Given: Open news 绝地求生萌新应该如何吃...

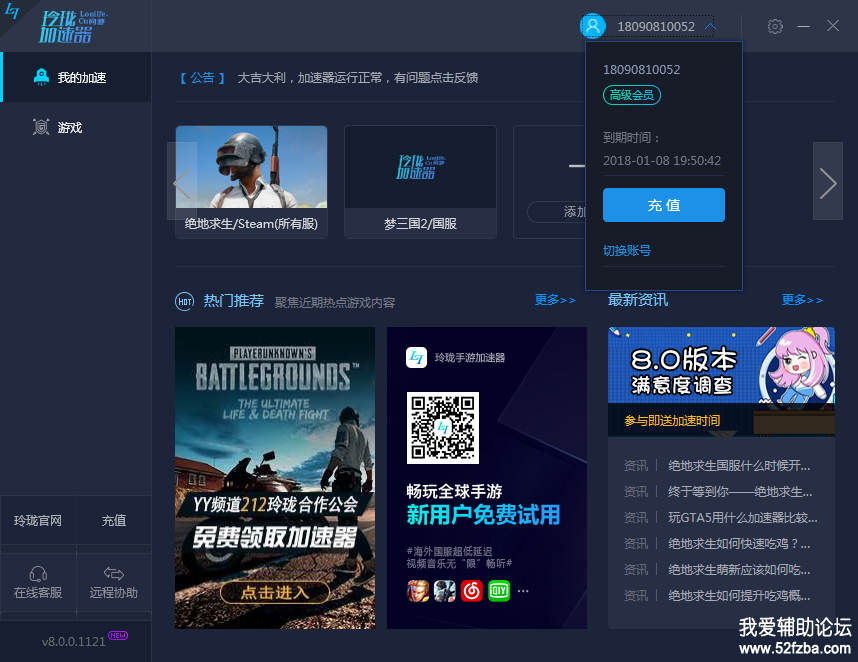Looking at the screenshot, I should pos(739,570).
